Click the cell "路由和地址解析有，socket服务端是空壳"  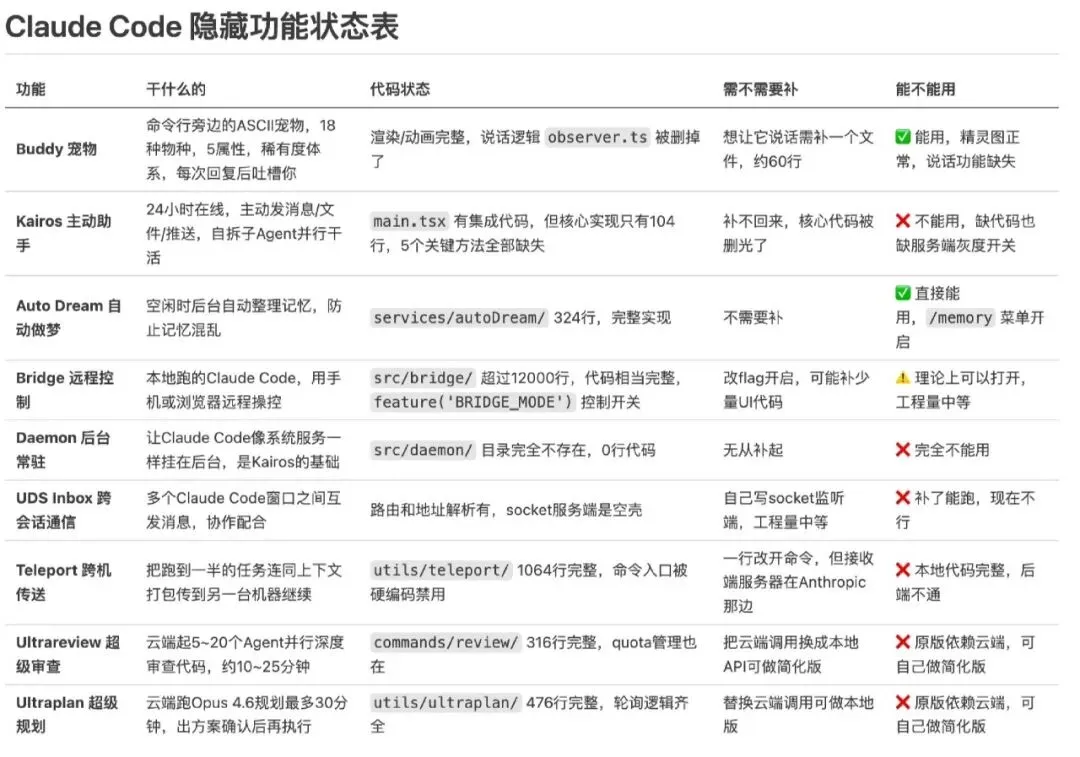click(506, 510)
